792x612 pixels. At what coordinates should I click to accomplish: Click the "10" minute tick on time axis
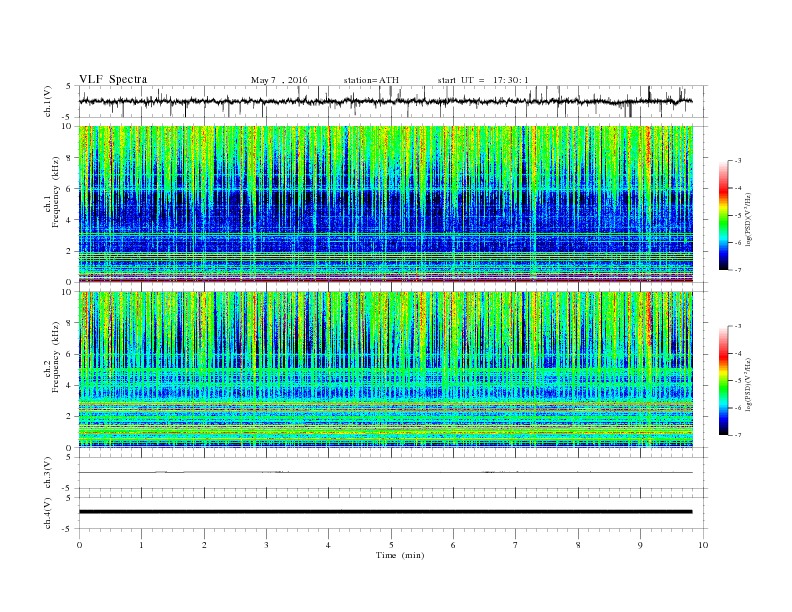[x=703, y=545]
